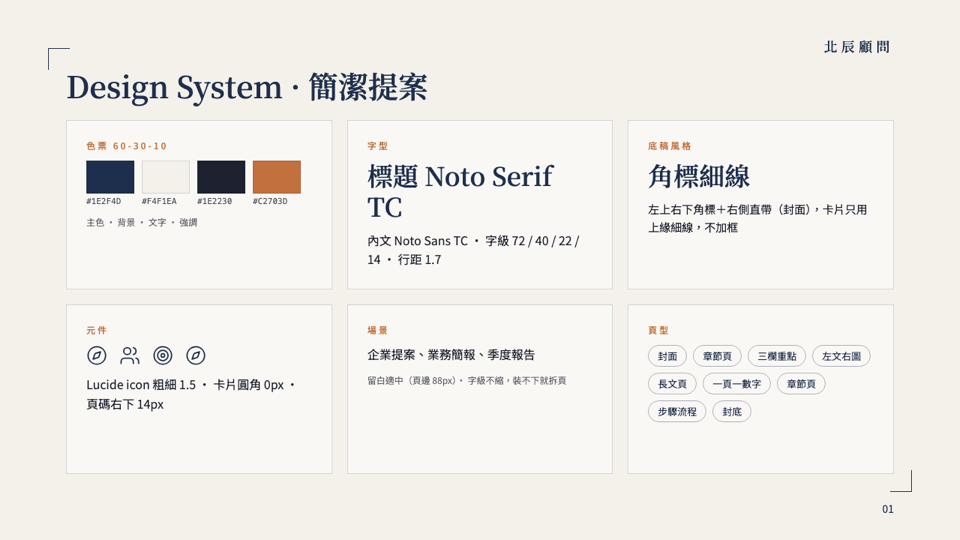Click the compass icon after the target icon
Screen dimensions: 960x540
[x=196, y=355]
